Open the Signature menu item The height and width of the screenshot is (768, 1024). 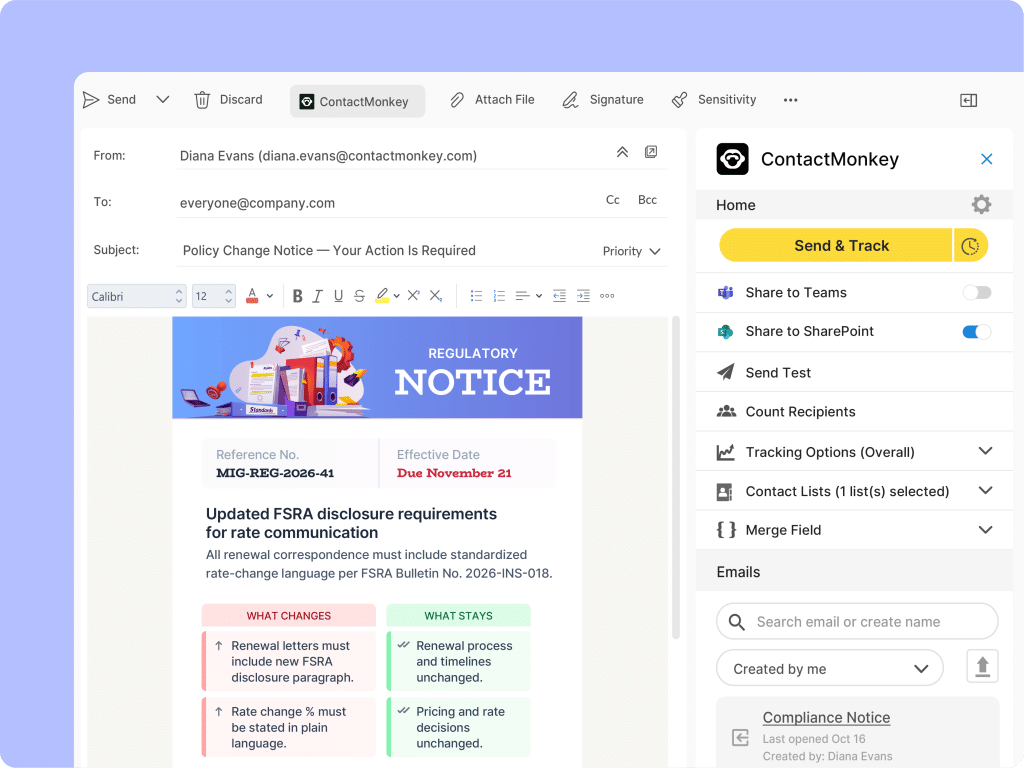(603, 100)
